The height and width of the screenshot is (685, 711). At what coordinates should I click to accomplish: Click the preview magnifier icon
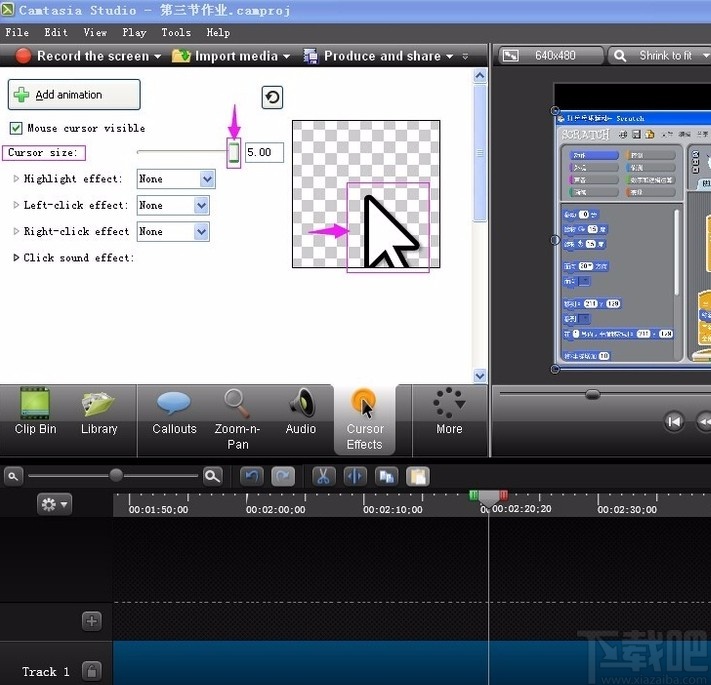620,56
